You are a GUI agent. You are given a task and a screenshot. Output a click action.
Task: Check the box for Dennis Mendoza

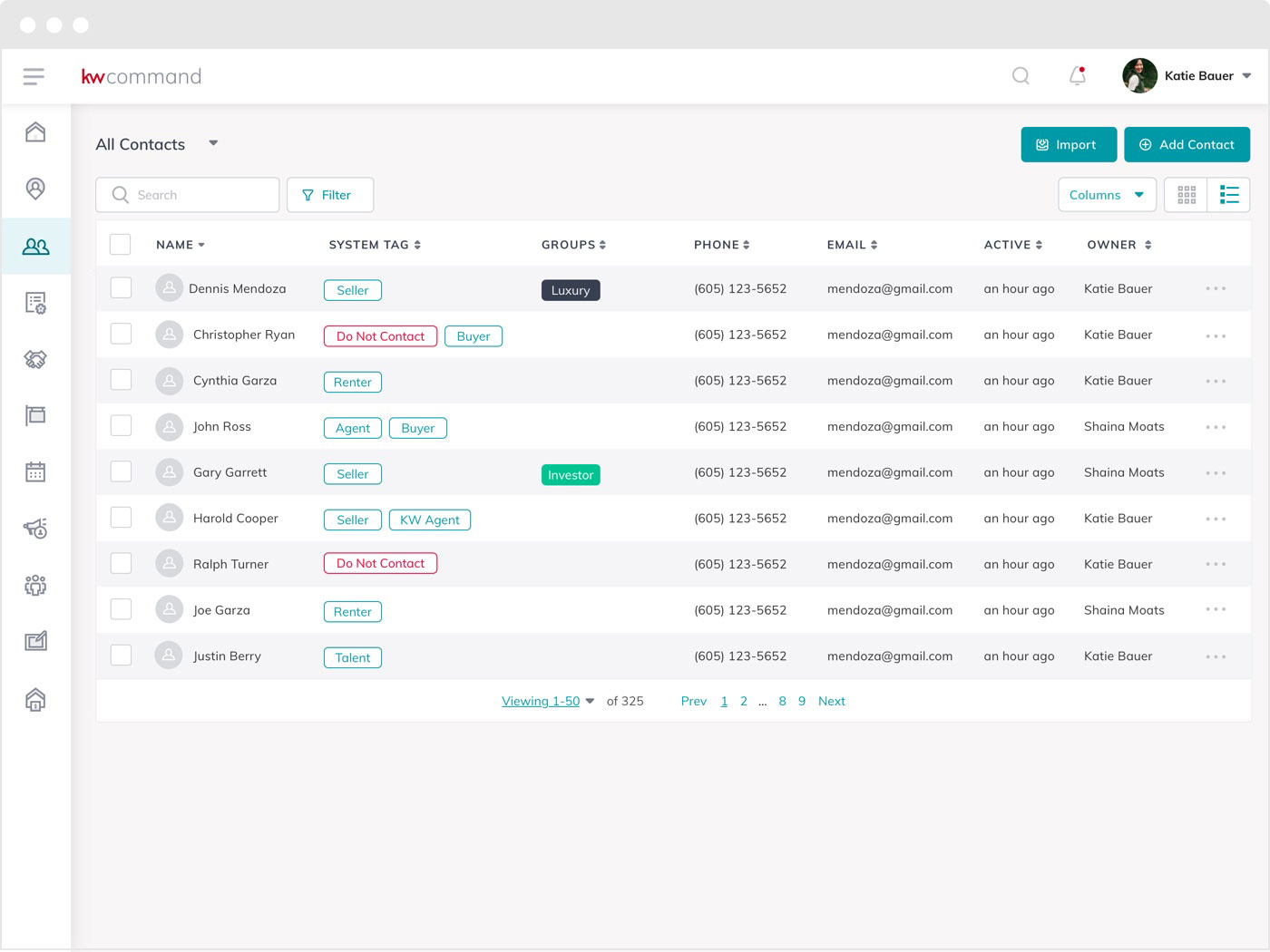pyautogui.click(x=121, y=287)
